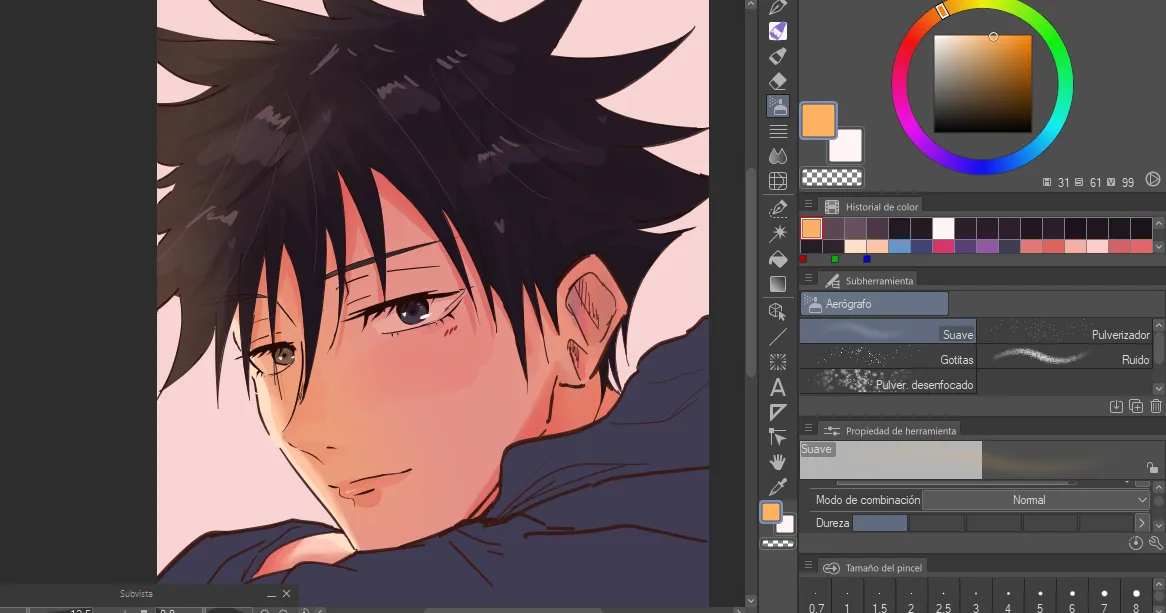Select the Airbrush tool in toolbar
The height and width of the screenshot is (613, 1166).
coord(778,106)
